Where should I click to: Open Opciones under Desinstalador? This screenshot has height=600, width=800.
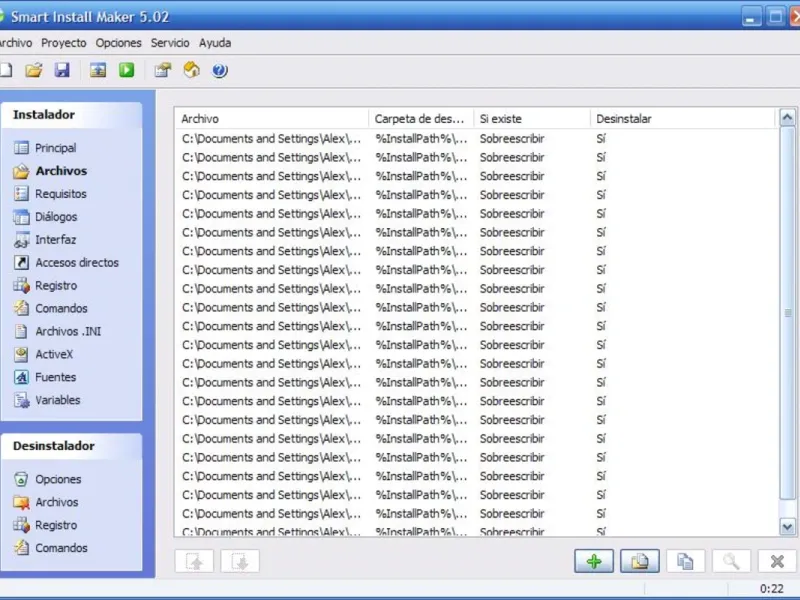pos(47,479)
